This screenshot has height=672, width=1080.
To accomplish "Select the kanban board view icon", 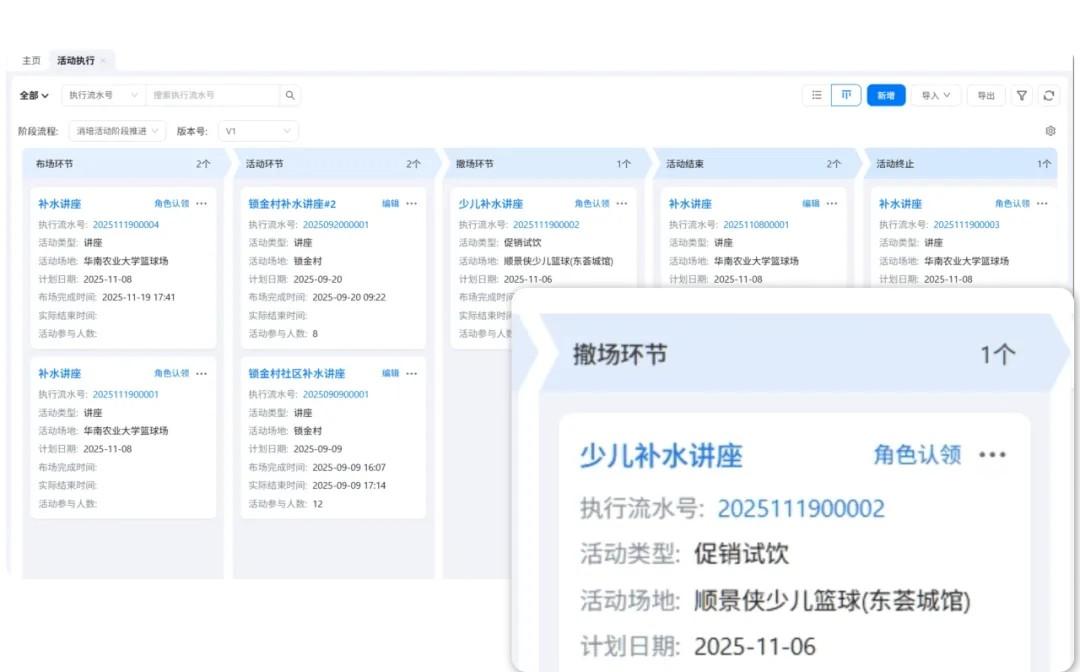I will tap(846, 95).
